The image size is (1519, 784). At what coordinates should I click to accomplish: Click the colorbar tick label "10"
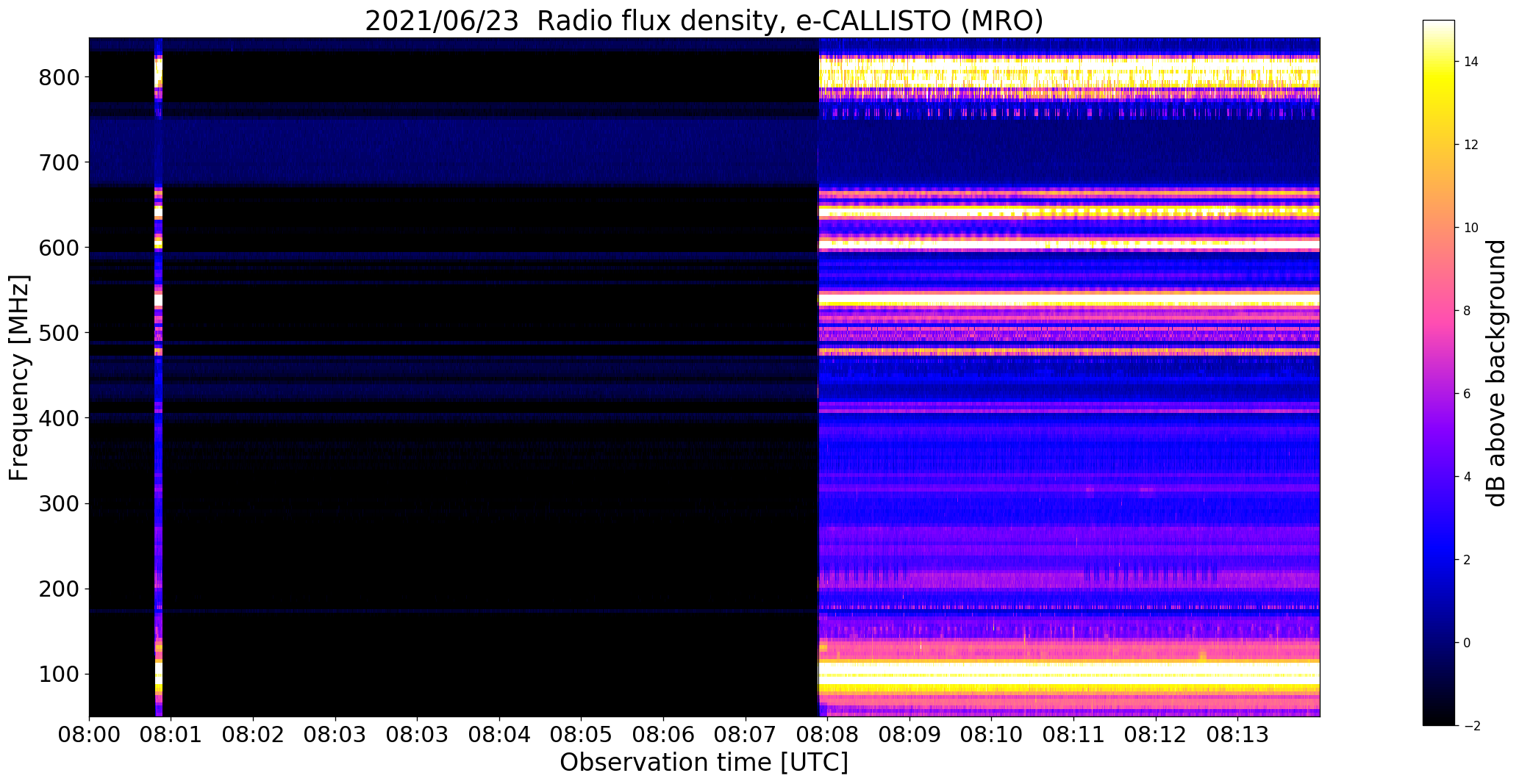tap(1471, 228)
